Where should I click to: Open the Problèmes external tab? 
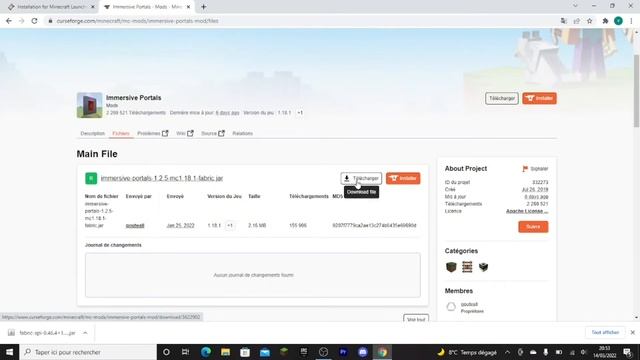coord(153,133)
